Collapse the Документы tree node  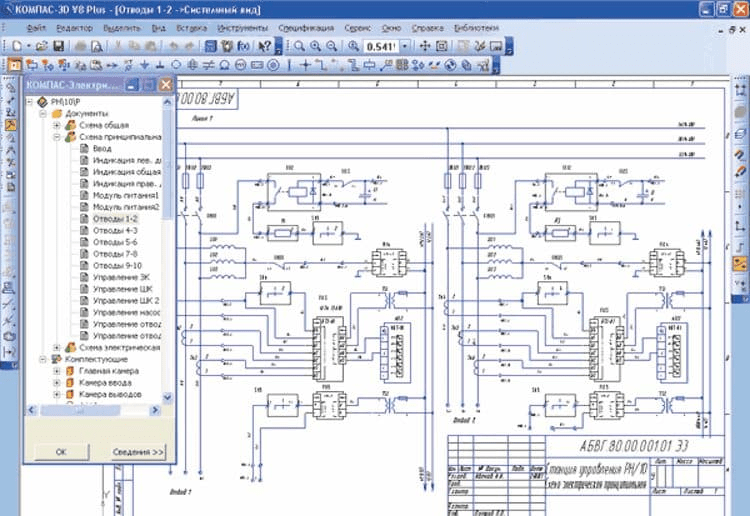click(x=44, y=114)
